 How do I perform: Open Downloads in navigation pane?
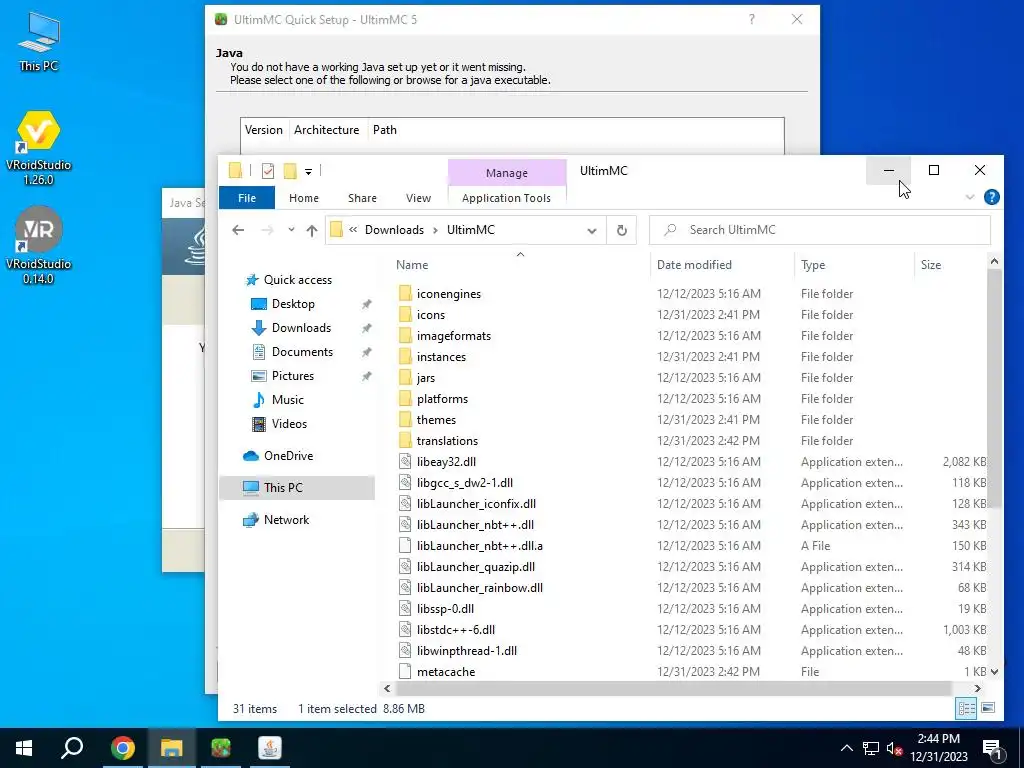300,328
